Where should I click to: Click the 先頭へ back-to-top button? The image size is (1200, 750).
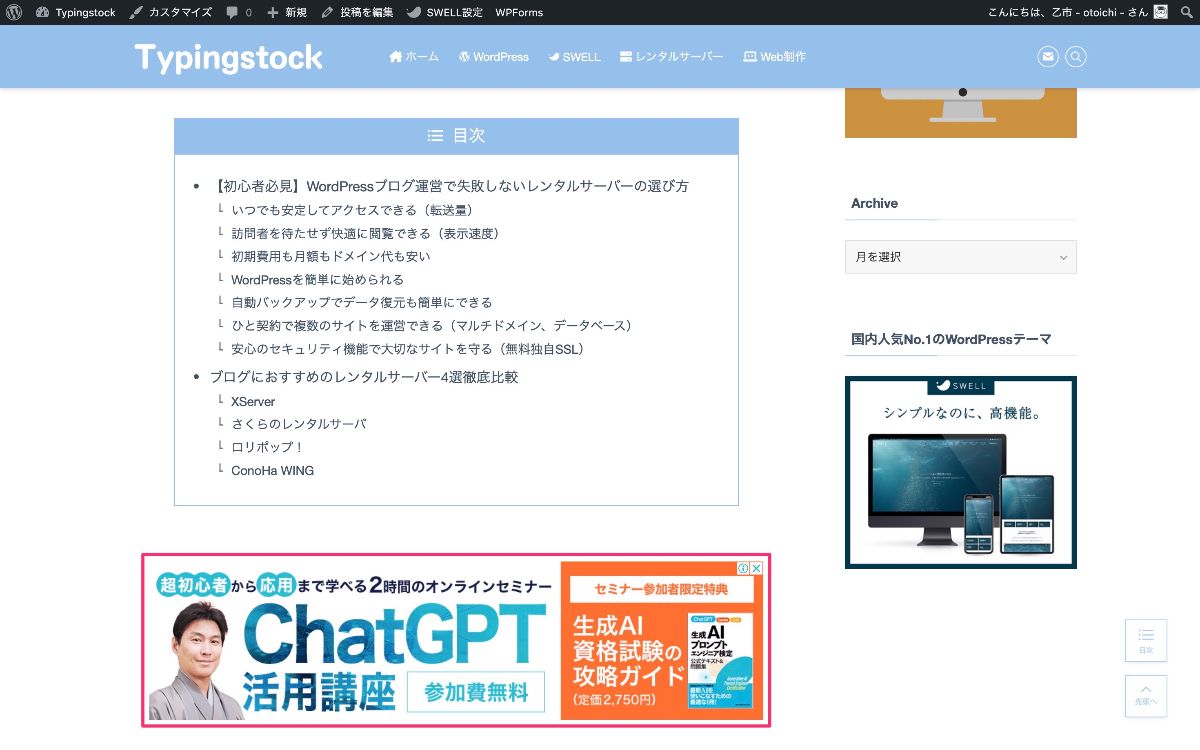click(x=1146, y=696)
